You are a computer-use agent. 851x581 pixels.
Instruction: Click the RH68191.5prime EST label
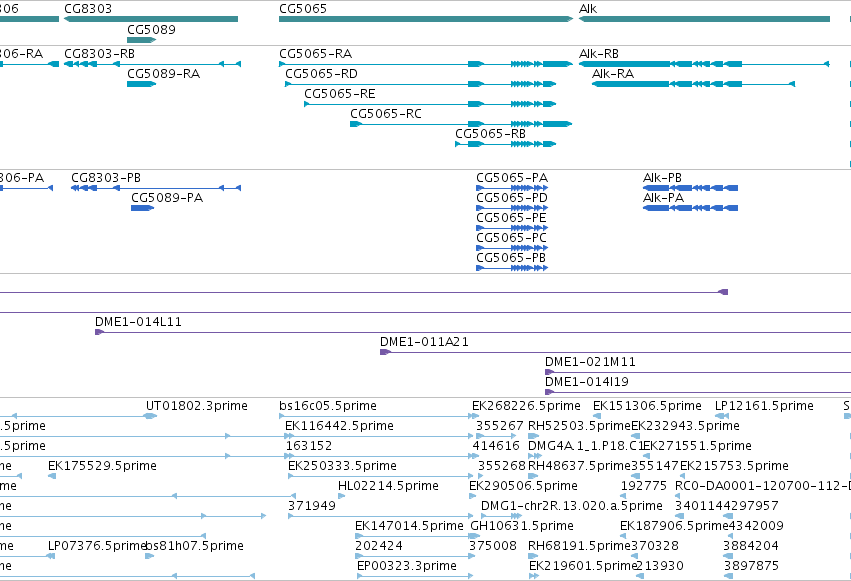click(580, 547)
